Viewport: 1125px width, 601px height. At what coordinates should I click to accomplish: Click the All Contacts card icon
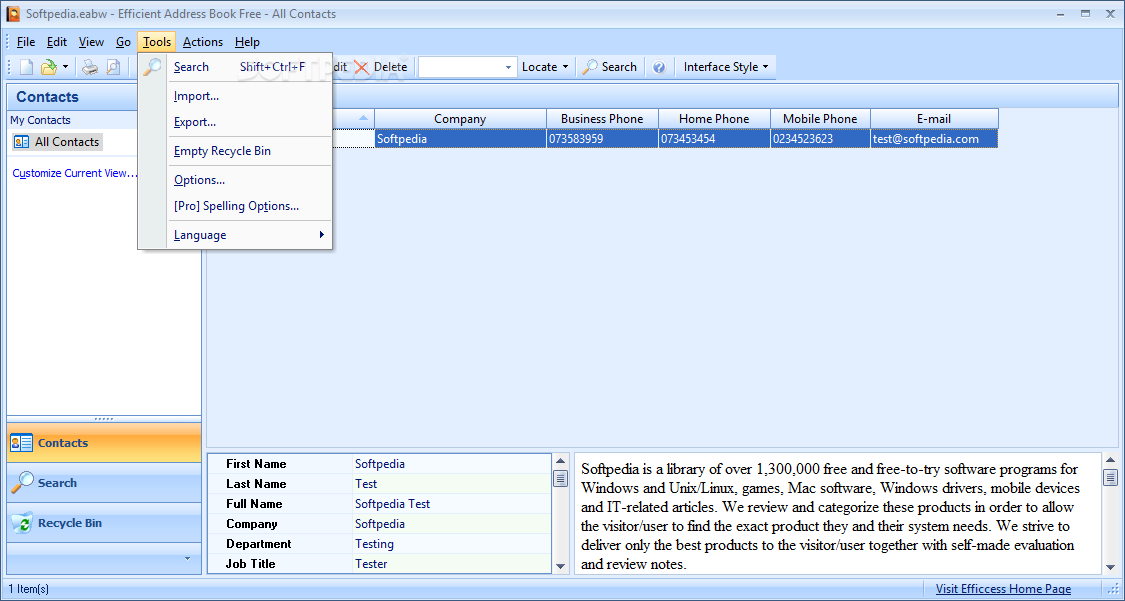22,142
